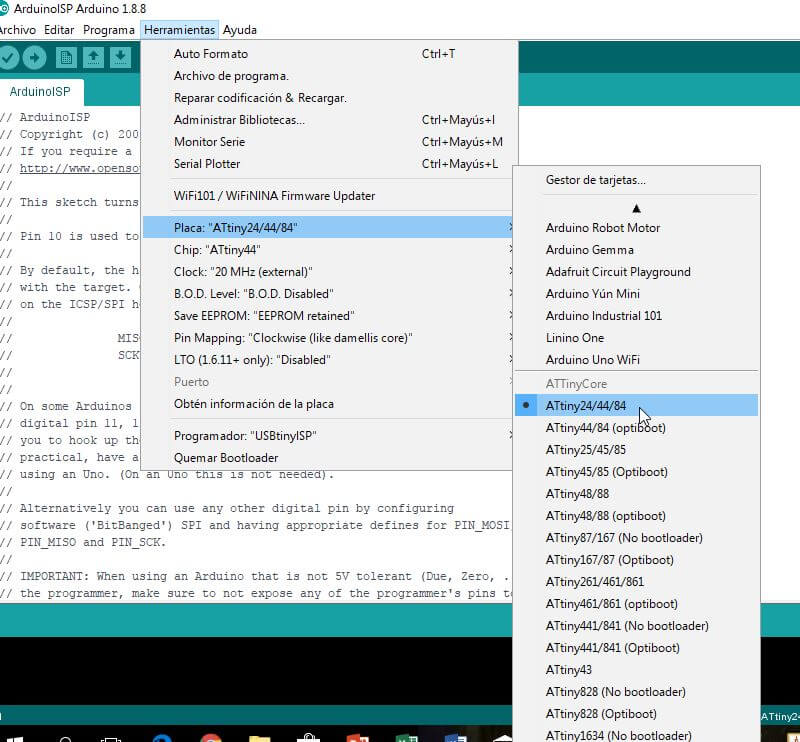The height and width of the screenshot is (742, 800).
Task: Select ATtiny167/87 (Optiboot)
Action: click(636, 559)
